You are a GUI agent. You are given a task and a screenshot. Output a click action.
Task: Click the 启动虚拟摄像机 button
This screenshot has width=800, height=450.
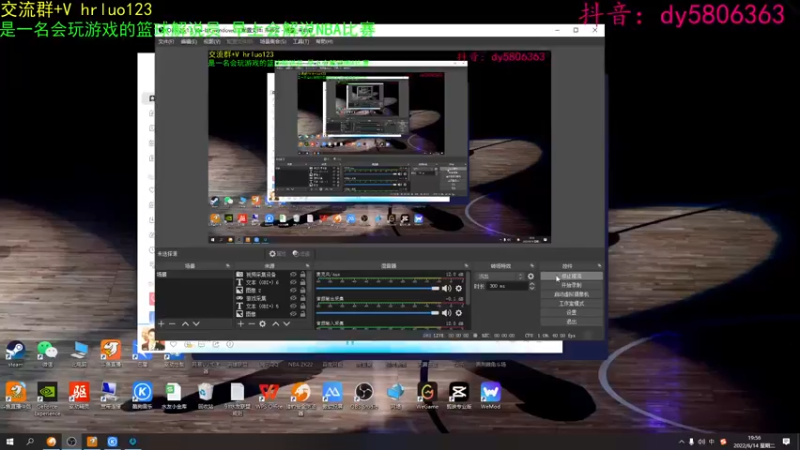tap(571, 294)
